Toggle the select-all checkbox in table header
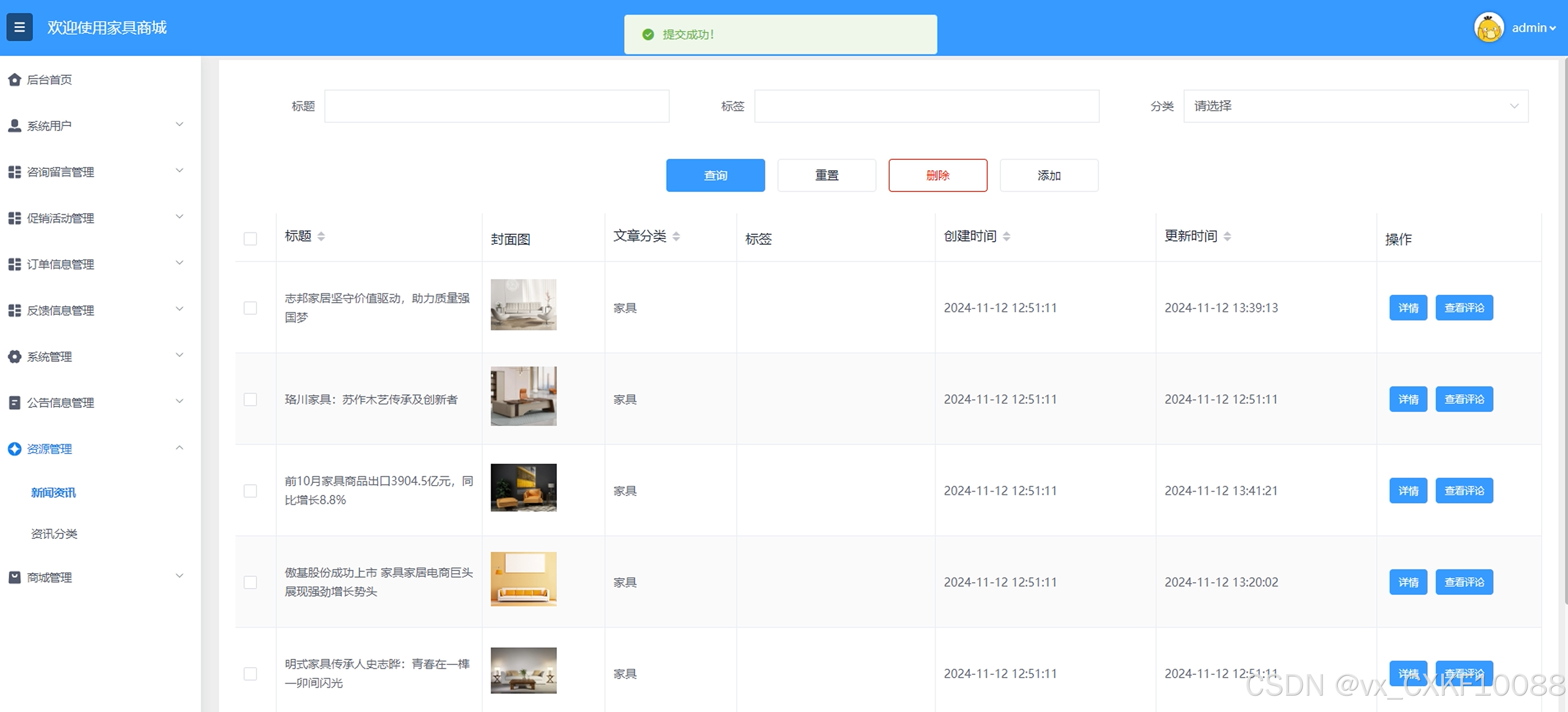 pyautogui.click(x=250, y=238)
